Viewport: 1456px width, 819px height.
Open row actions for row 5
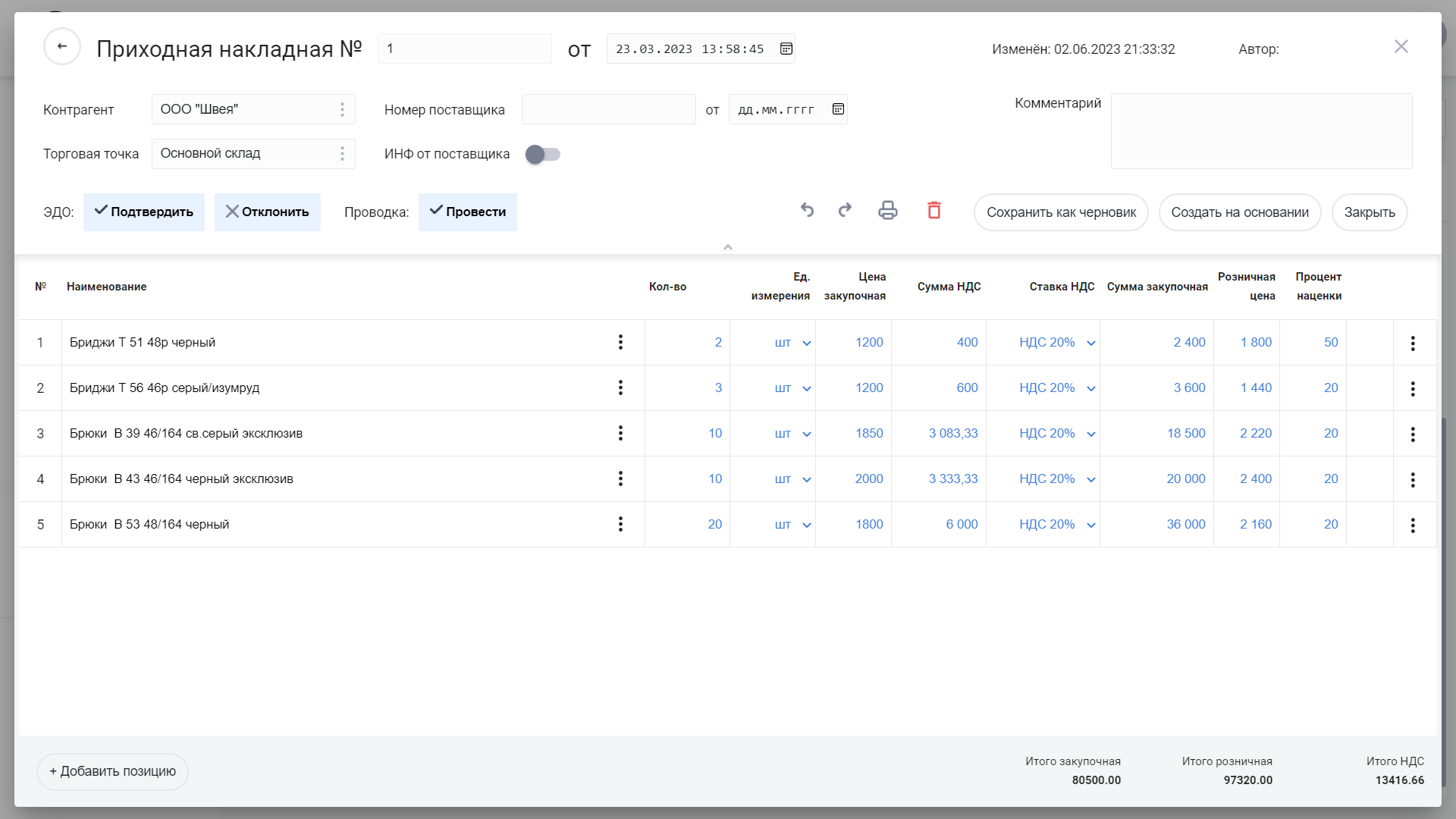(1413, 525)
